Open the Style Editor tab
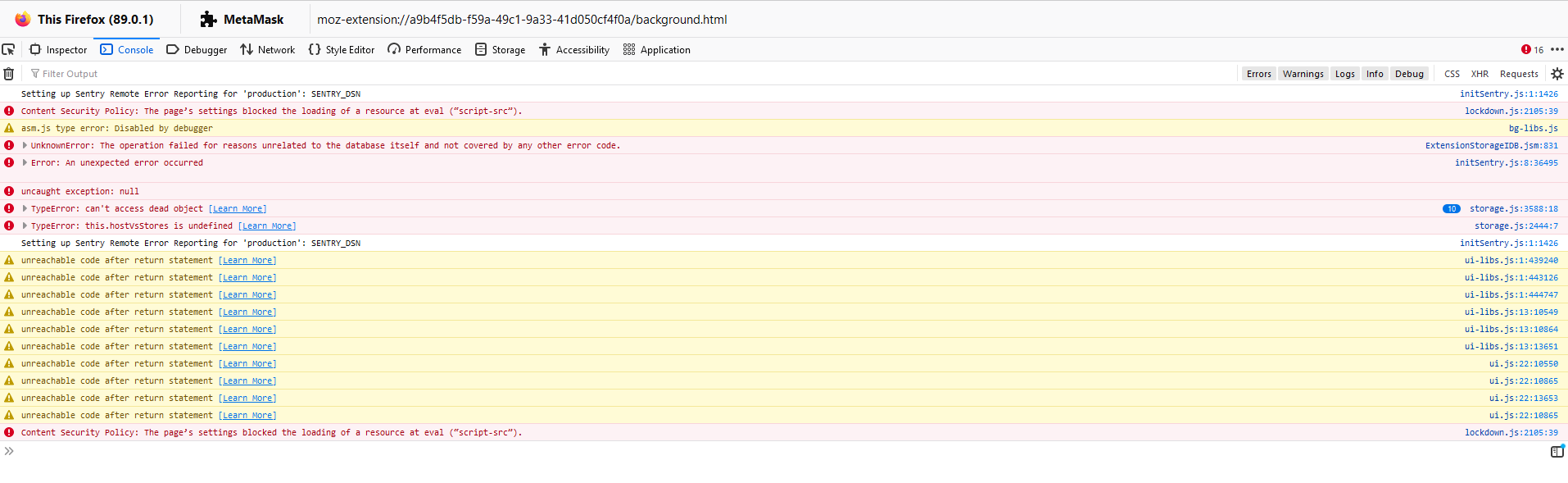1568x483 pixels. coord(342,49)
